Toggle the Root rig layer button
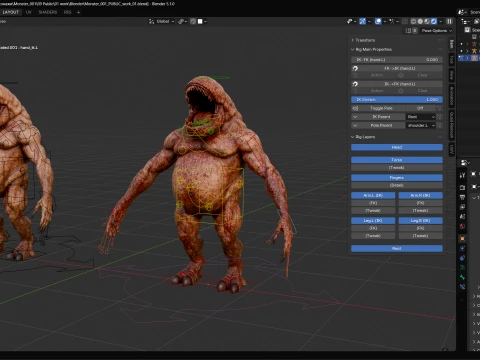The height and width of the screenshot is (360, 480). point(397,248)
